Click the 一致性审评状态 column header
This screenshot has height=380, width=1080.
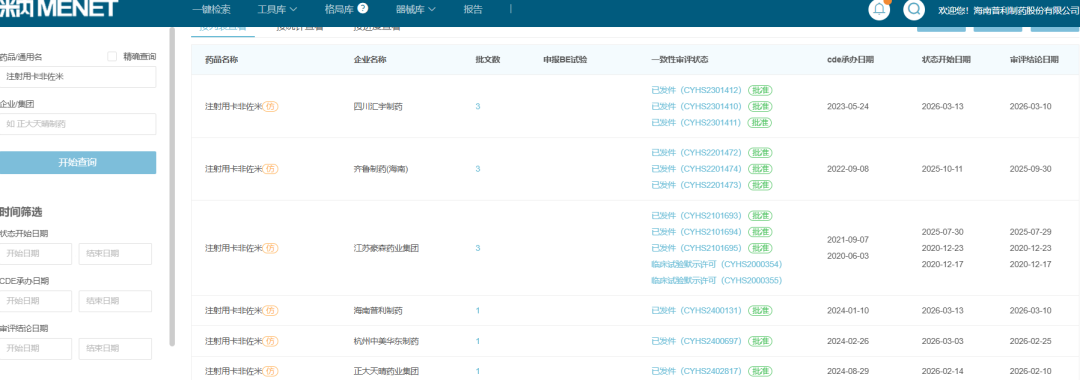[679, 60]
